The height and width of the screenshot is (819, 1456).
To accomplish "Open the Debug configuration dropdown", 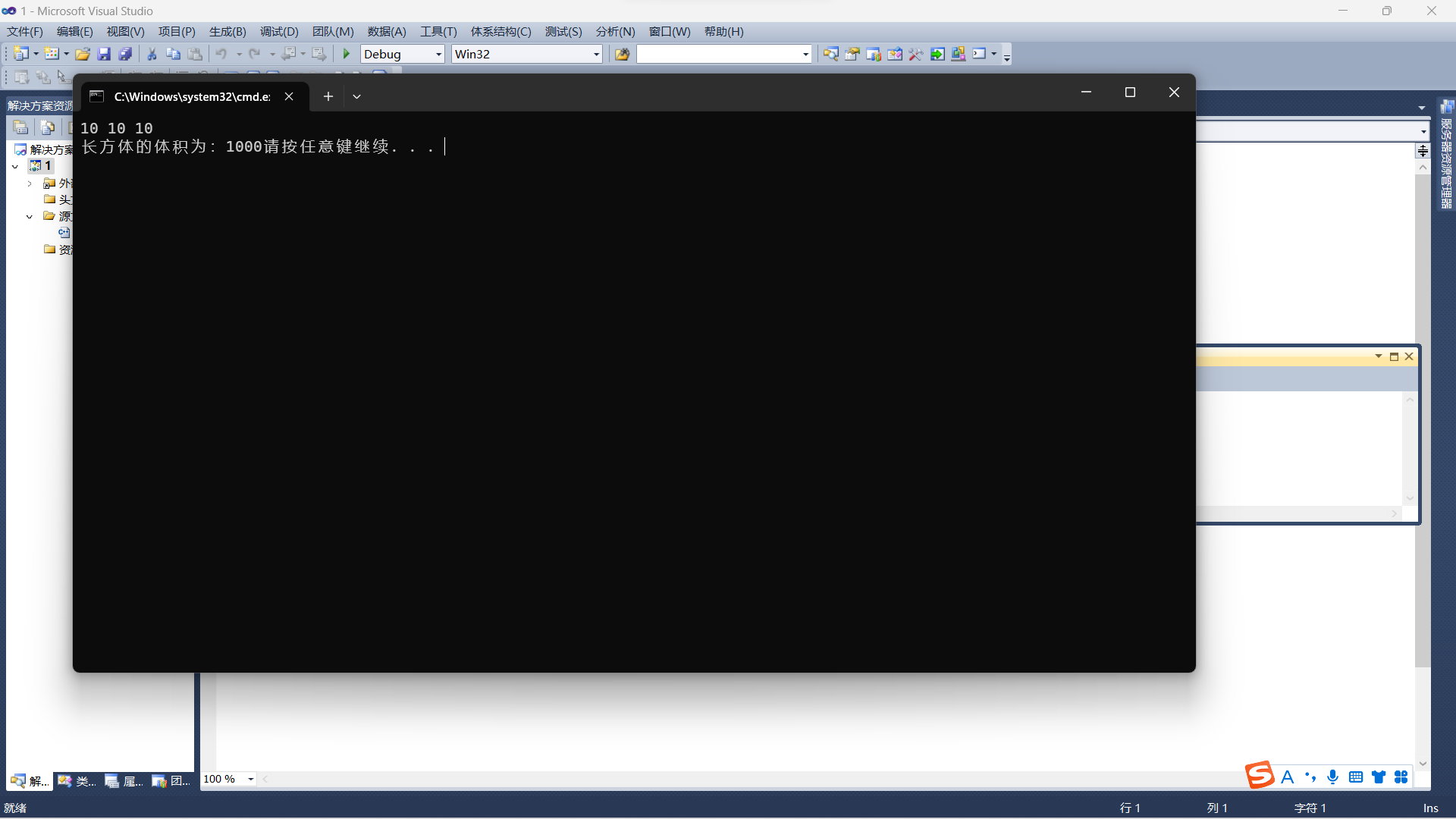I will [x=438, y=55].
